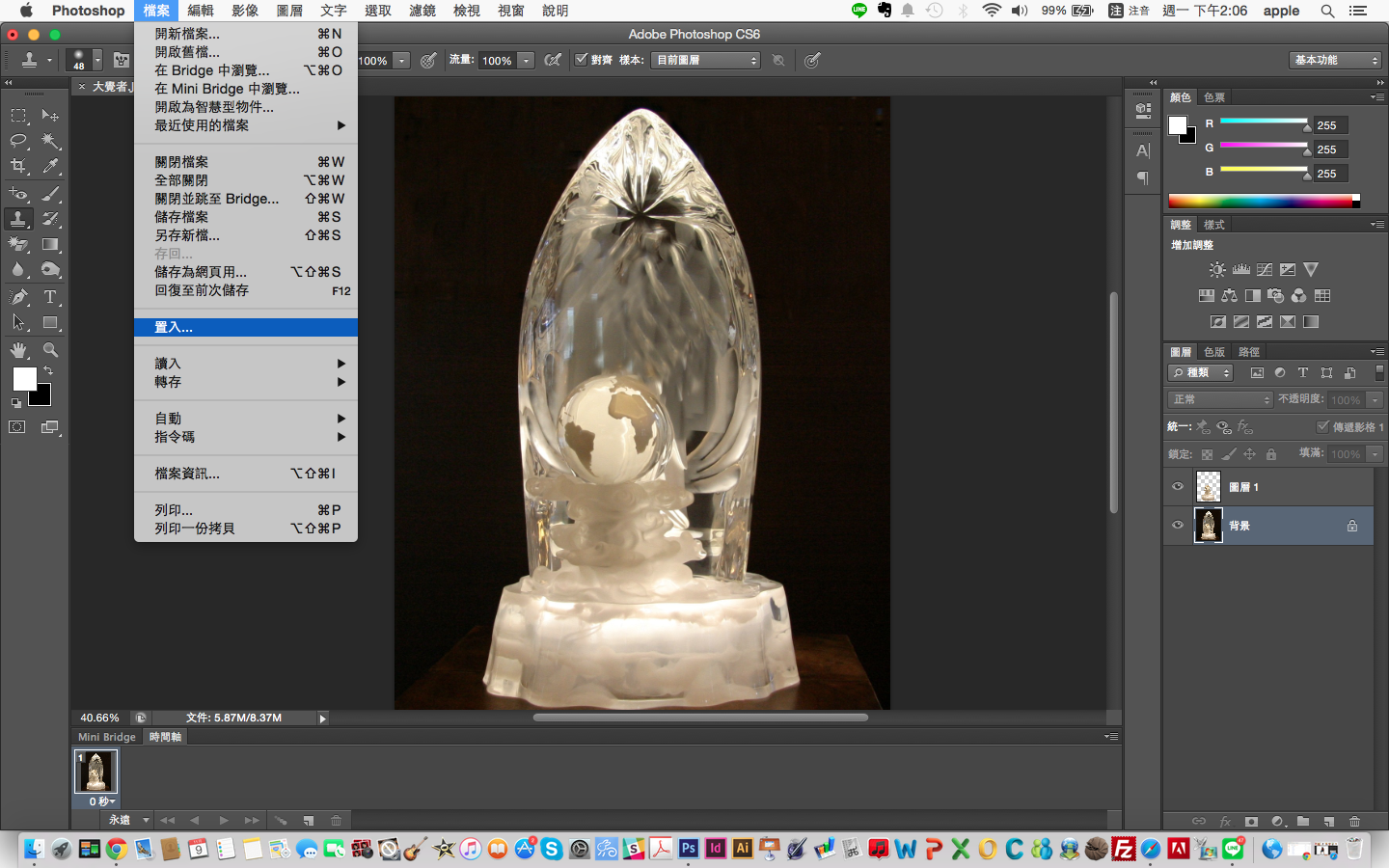The height and width of the screenshot is (868, 1389).
Task: Switch to 色票 tab
Action: [x=1214, y=97]
